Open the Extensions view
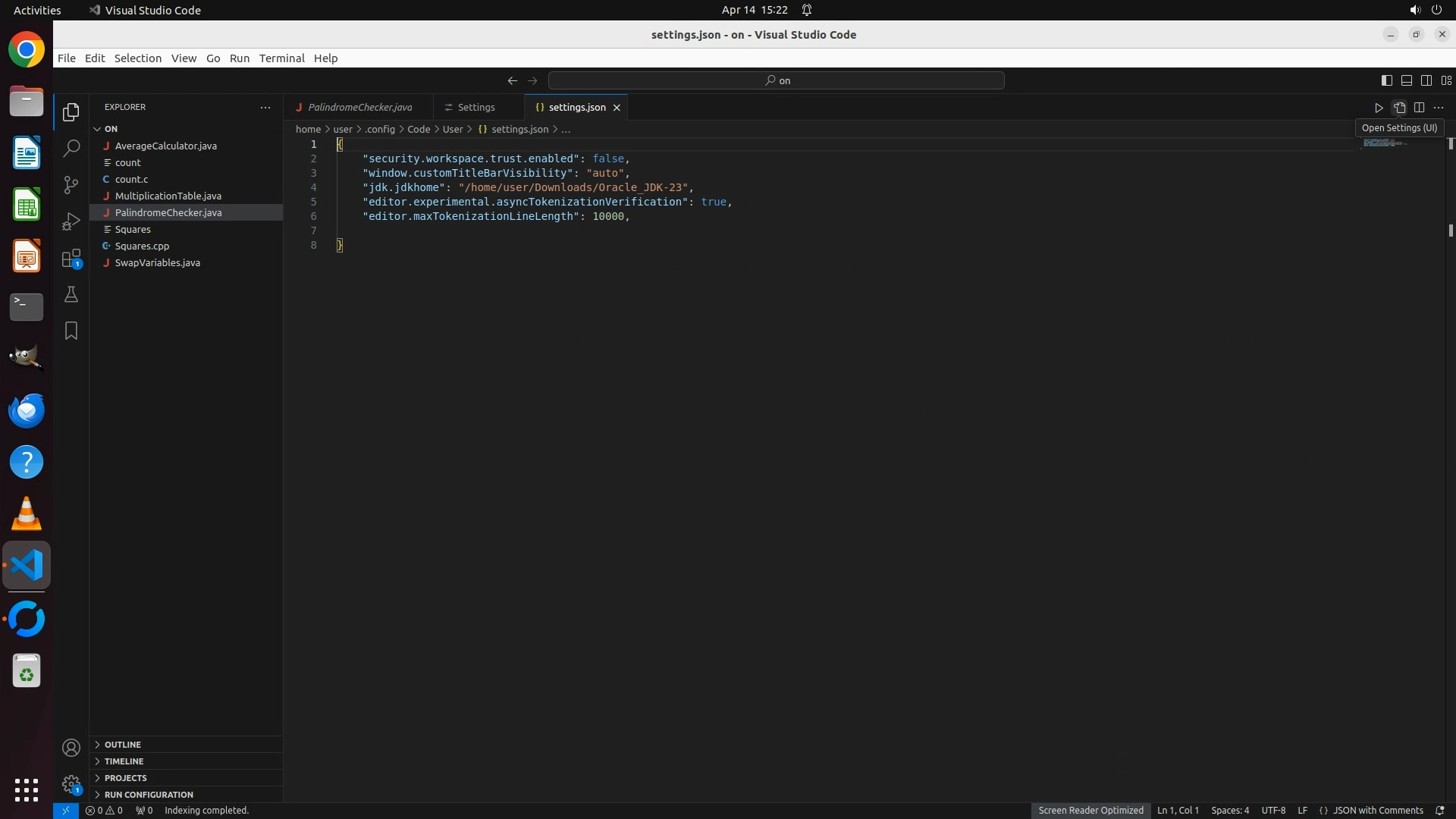The width and height of the screenshot is (1456, 819). 71,258
